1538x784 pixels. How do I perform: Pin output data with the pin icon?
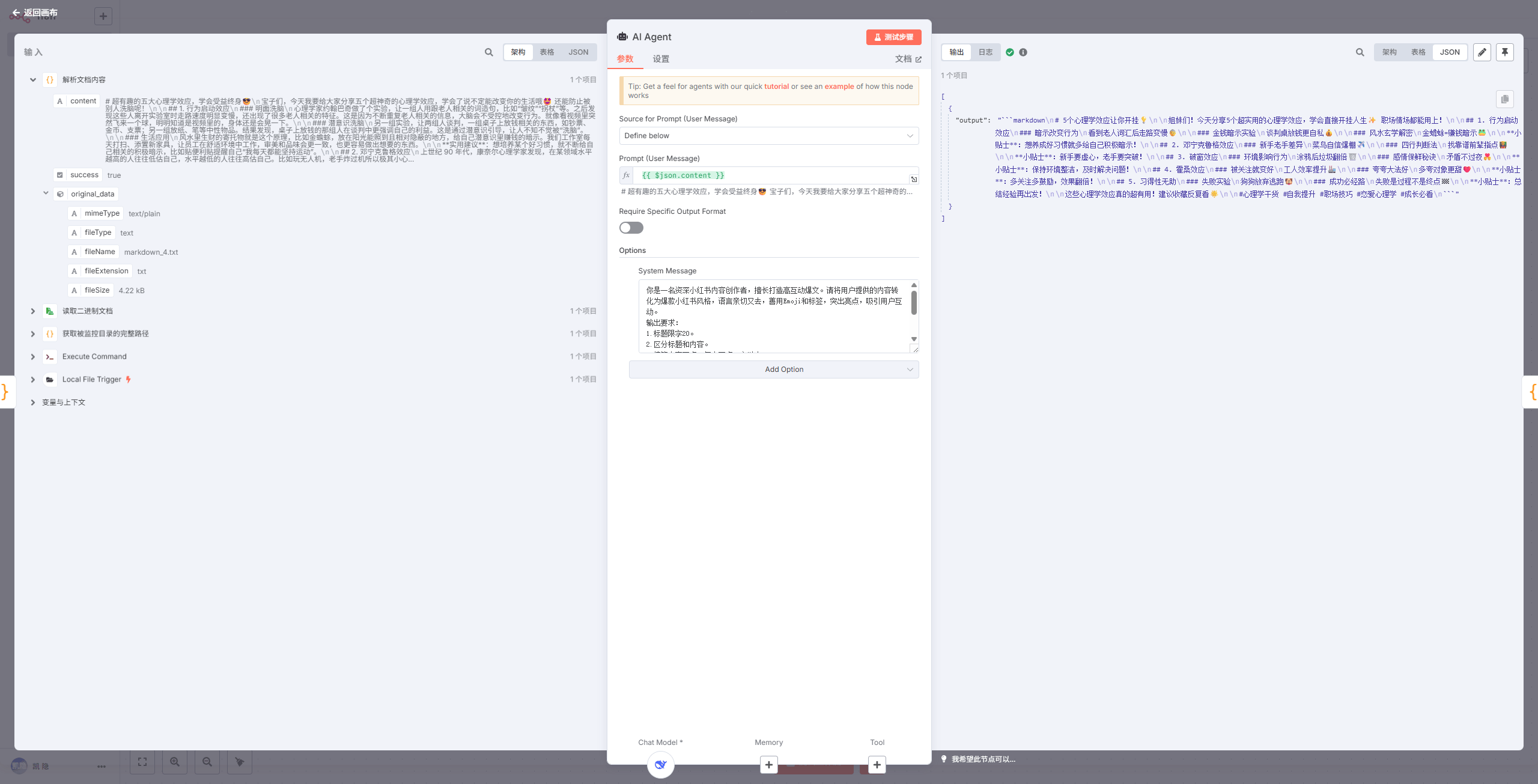1505,52
